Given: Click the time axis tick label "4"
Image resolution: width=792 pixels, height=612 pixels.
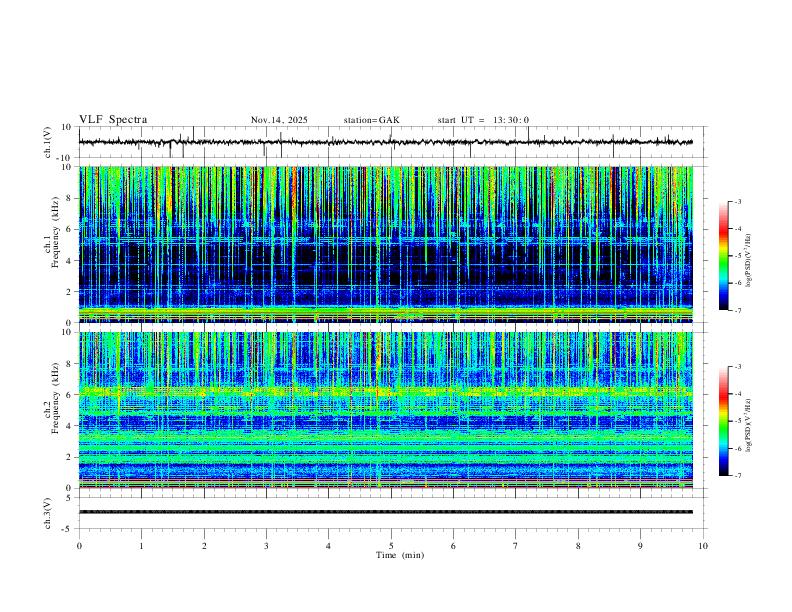Looking at the screenshot, I should coord(328,546).
